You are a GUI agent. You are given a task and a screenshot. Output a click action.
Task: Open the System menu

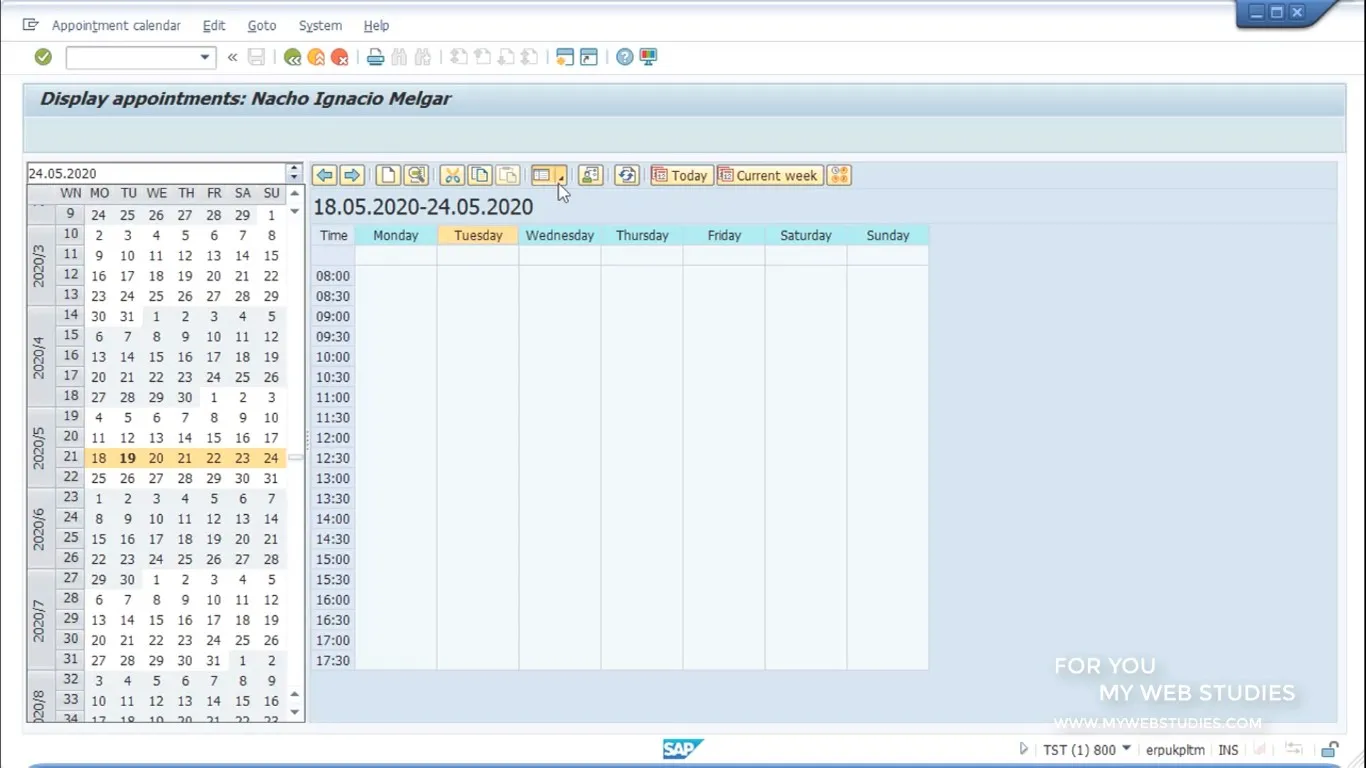320,25
